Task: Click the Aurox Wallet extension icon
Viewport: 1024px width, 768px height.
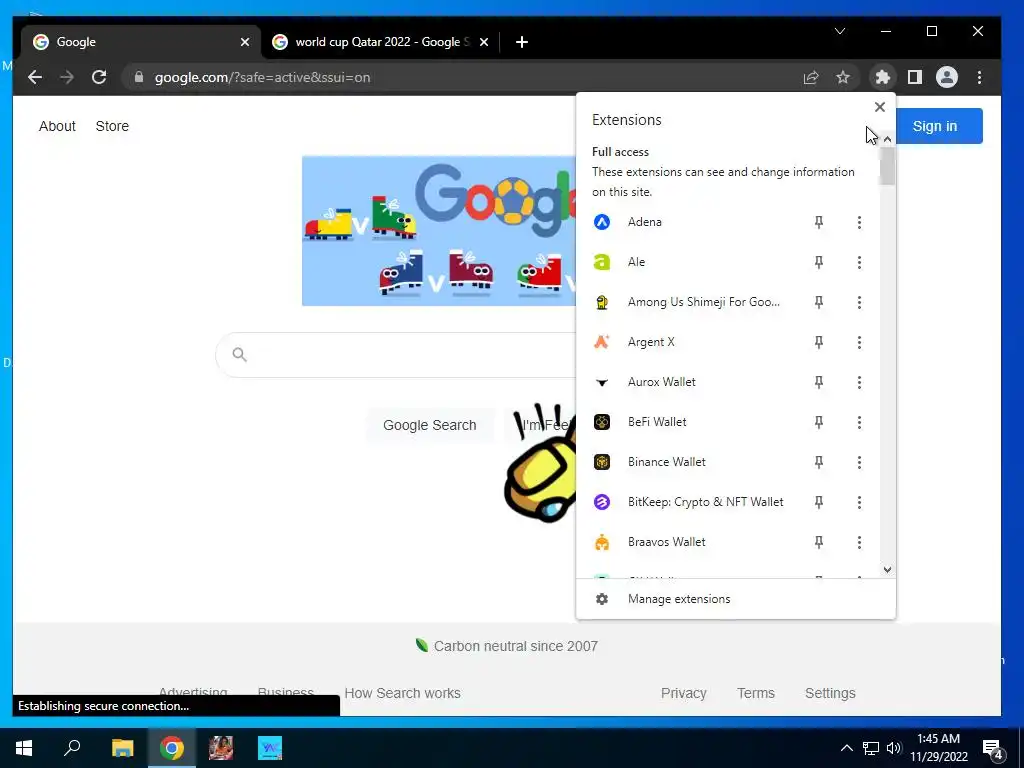Action: 601,382
